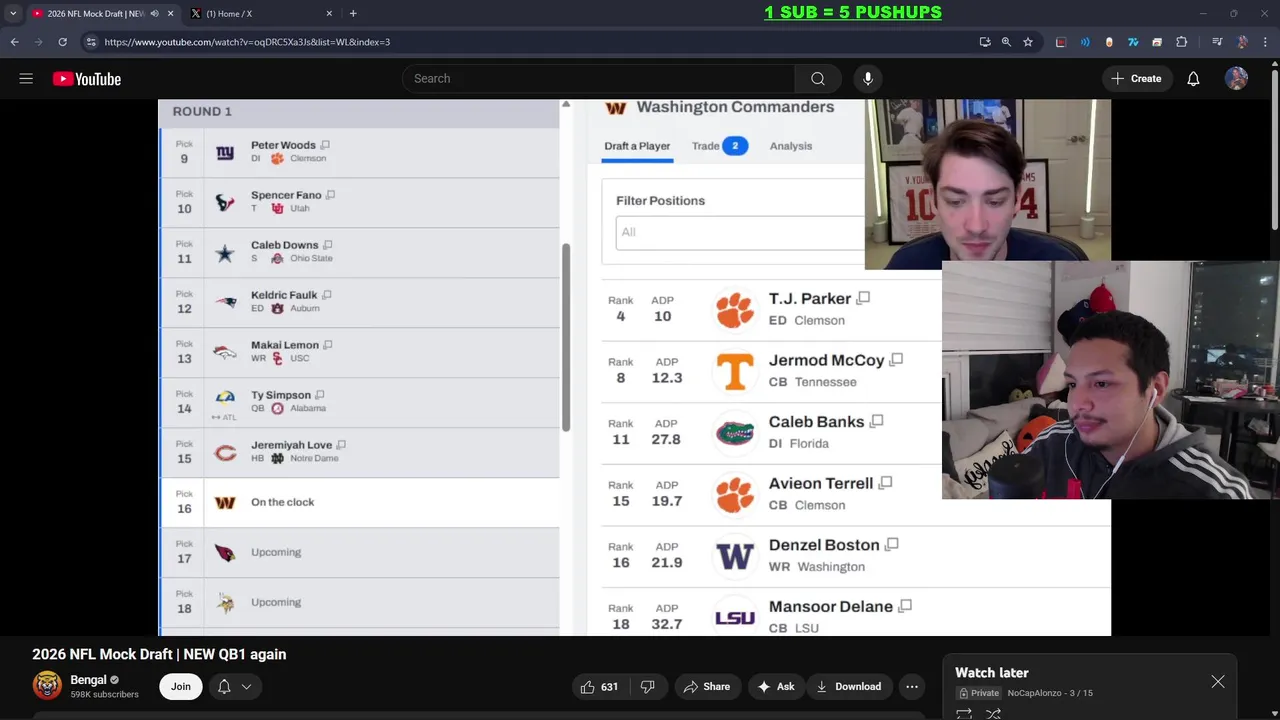Open the media controls icon in toolbar
The image size is (1280, 720).
(1217, 42)
